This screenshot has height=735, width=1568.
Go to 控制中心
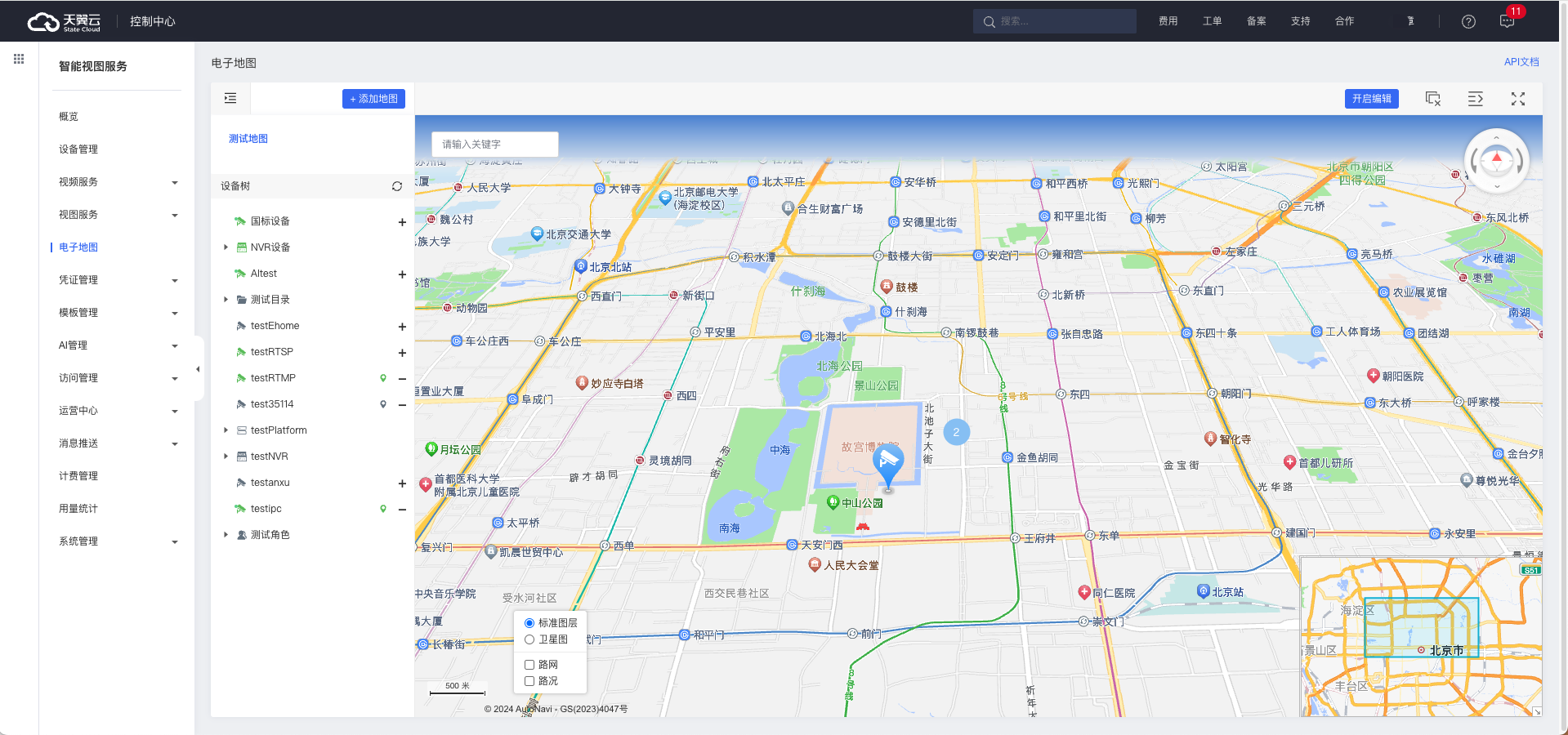click(x=153, y=21)
